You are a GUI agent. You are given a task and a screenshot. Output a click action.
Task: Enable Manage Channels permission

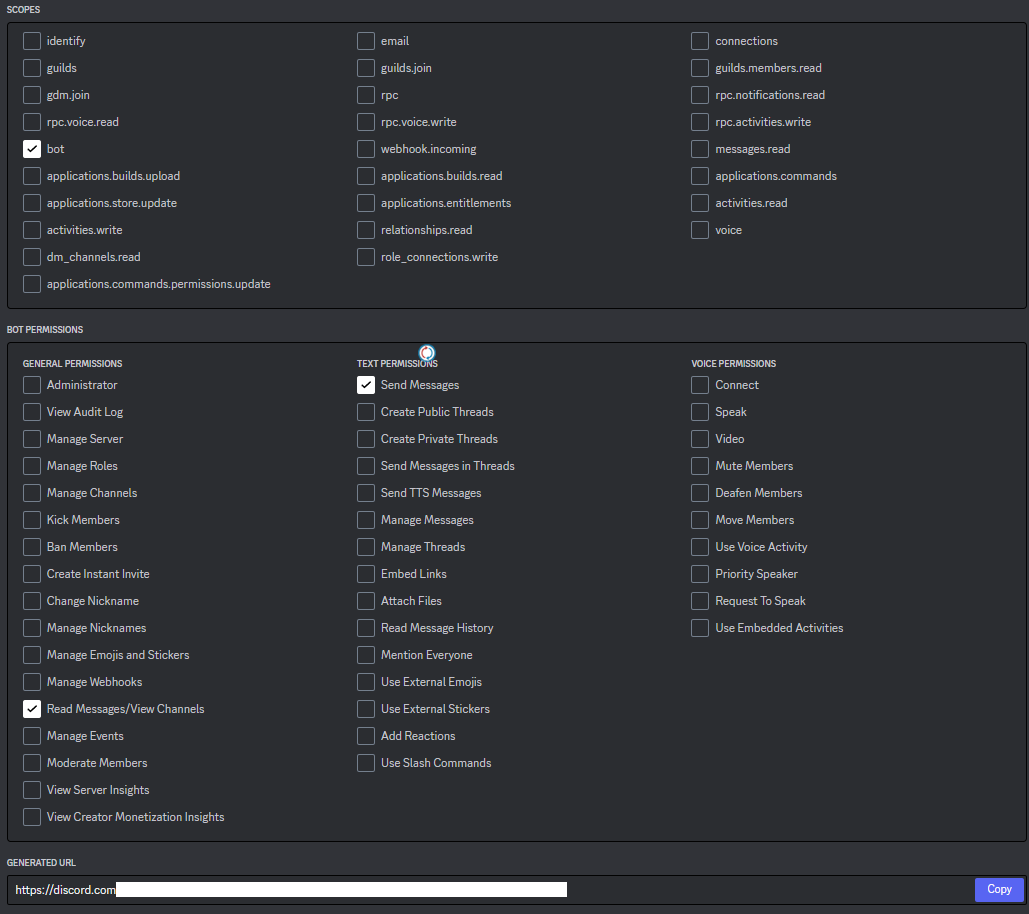(x=32, y=492)
